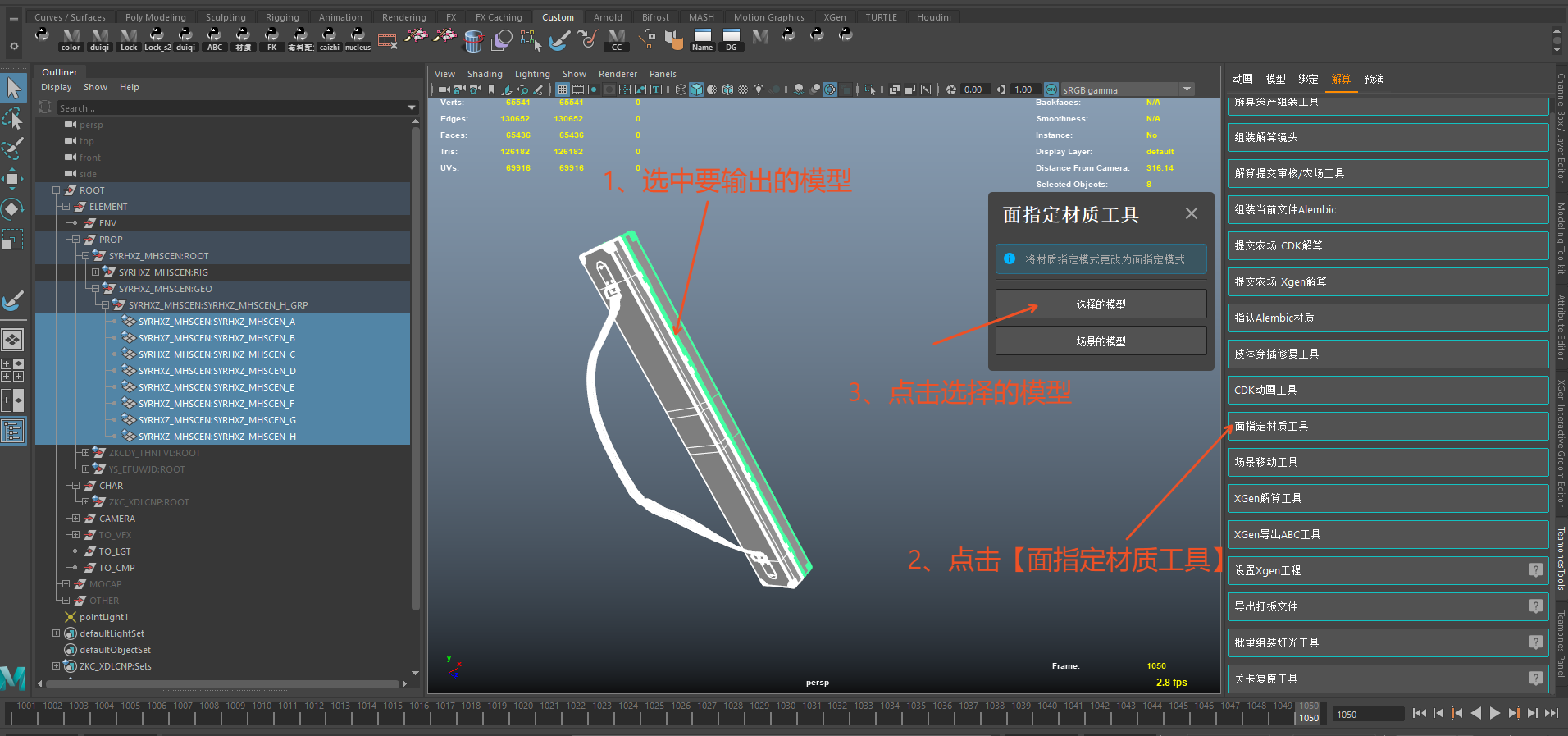Image resolution: width=1568 pixels, height=736 pixels.
Task: Collapse the PROP node in Outliner
Action: tap(75, 240)
